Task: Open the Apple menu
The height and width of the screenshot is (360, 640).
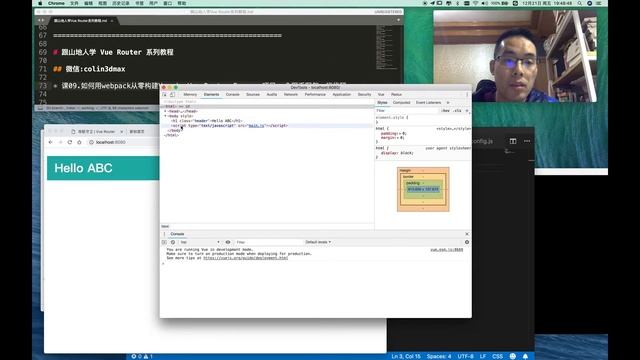Action: tap(40, 3)
